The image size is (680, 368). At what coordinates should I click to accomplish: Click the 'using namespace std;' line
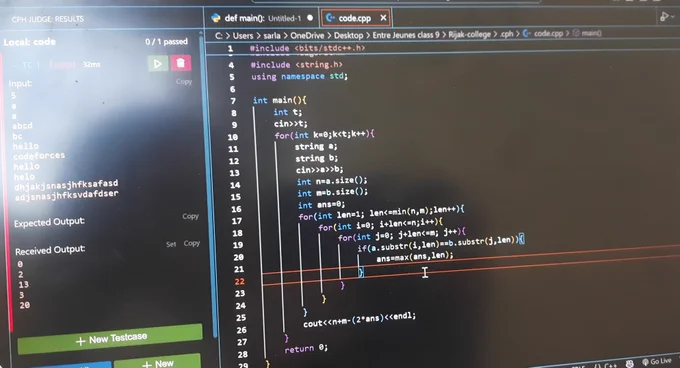(x=299, y=76)
